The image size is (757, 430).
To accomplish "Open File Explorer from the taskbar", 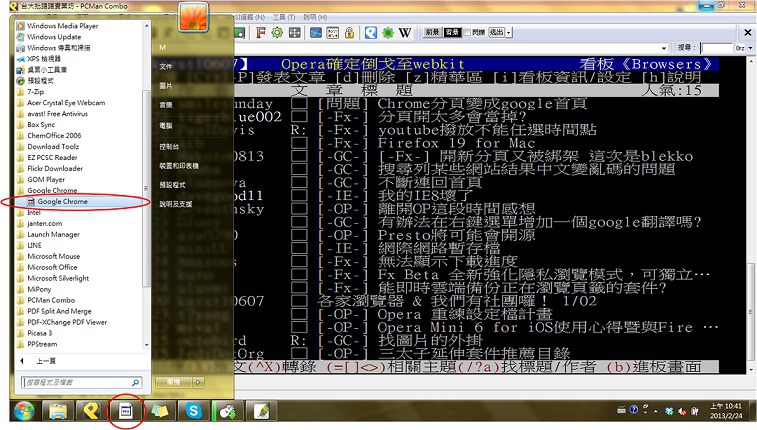I will (x=58, y=411).
